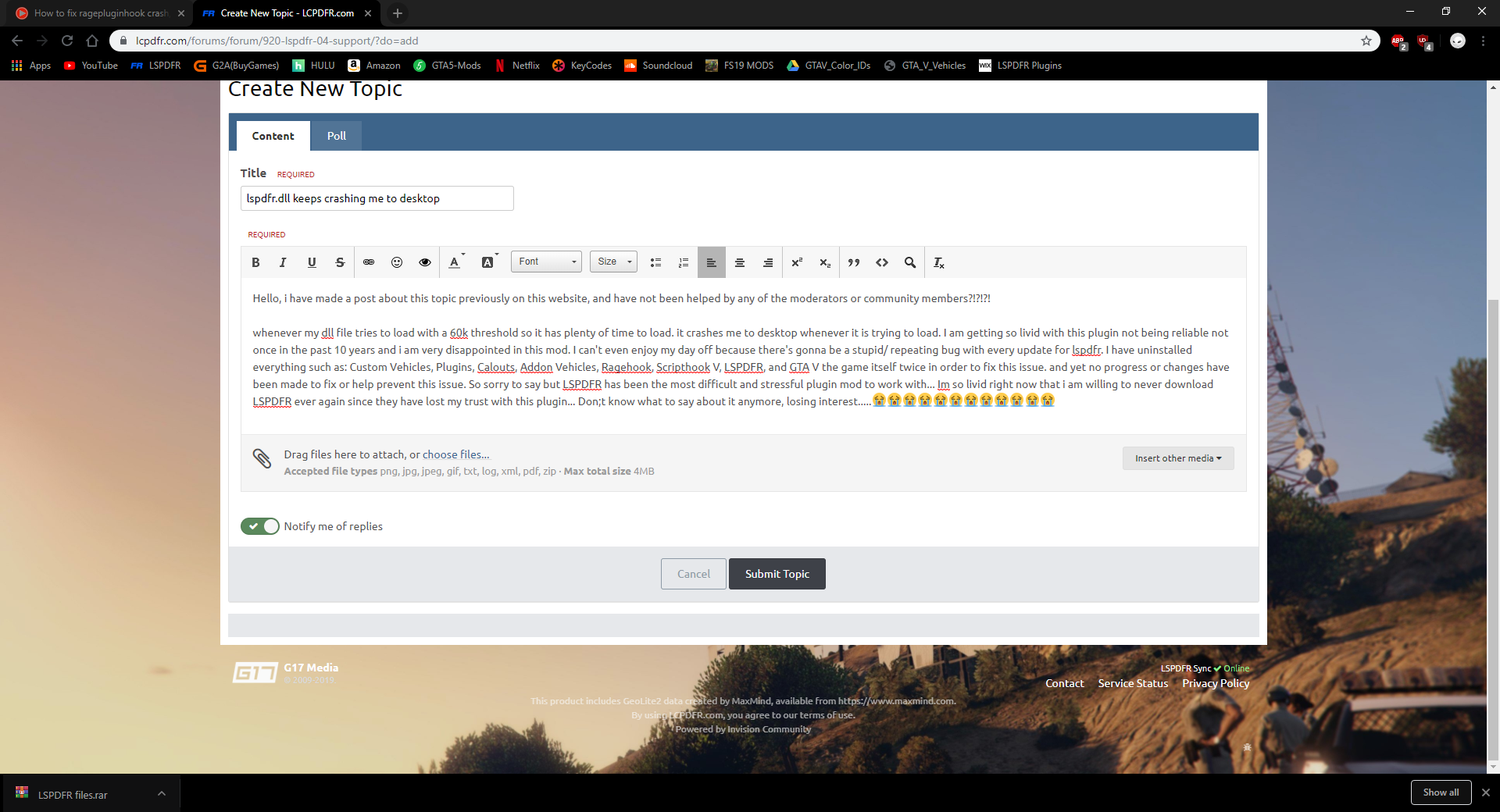This screenshot has height=812, width=1500.
Task: Insert a bulleted list
Action: [655, 262]
